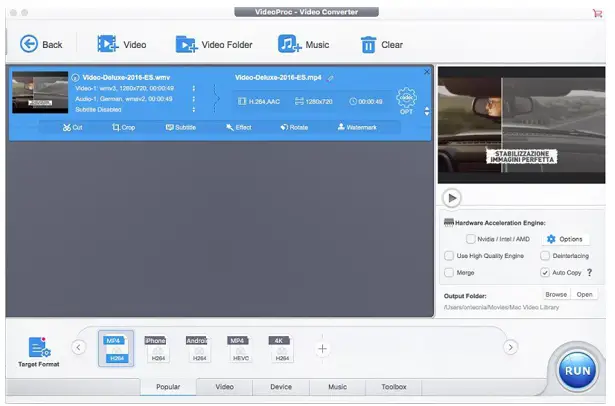Open the Rotate tool
Image resolution: width=615 pixels, height=406 pixels.
(294, 127)
